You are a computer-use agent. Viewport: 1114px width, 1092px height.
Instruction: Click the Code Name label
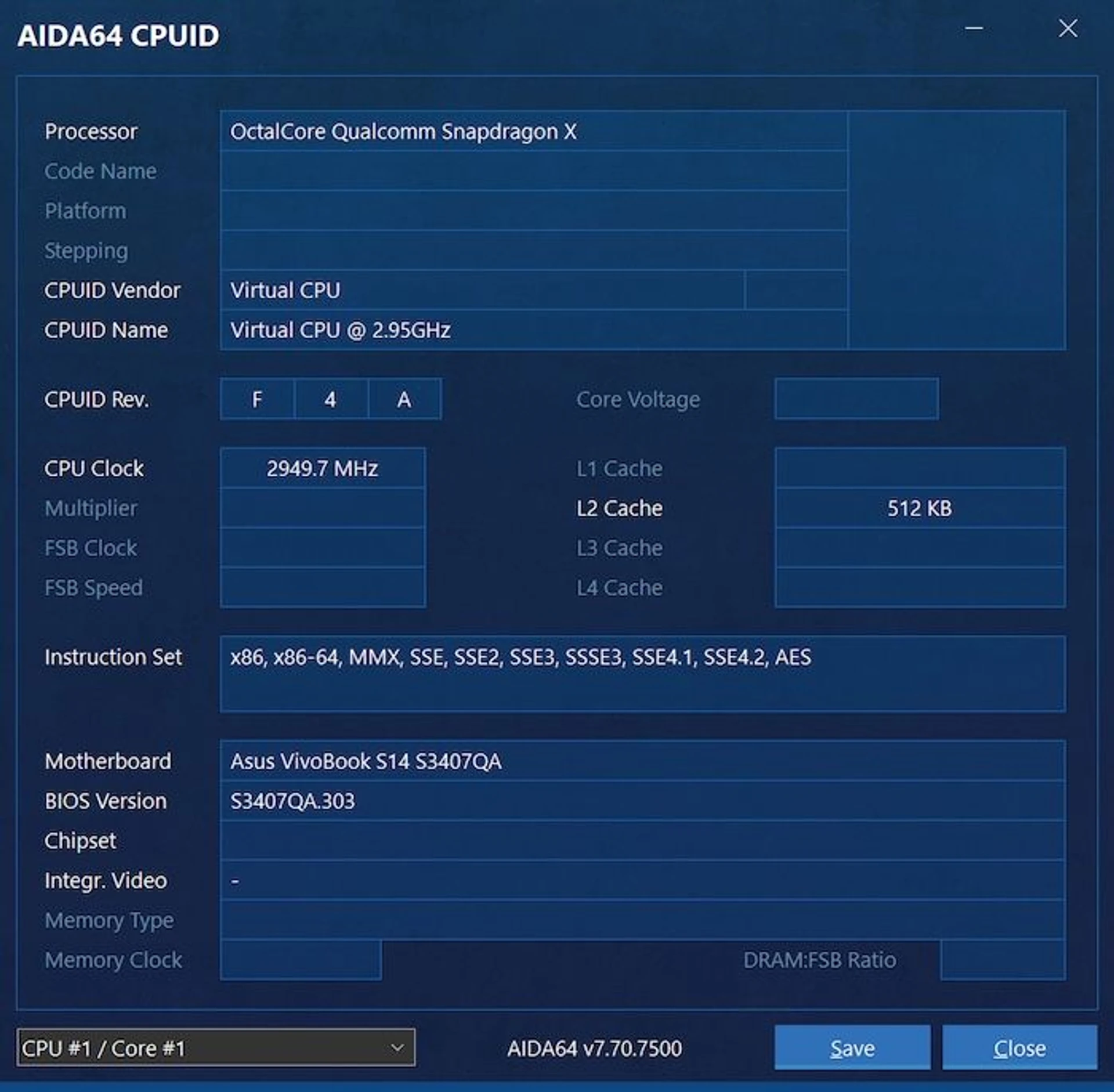[x=100, y=171]
